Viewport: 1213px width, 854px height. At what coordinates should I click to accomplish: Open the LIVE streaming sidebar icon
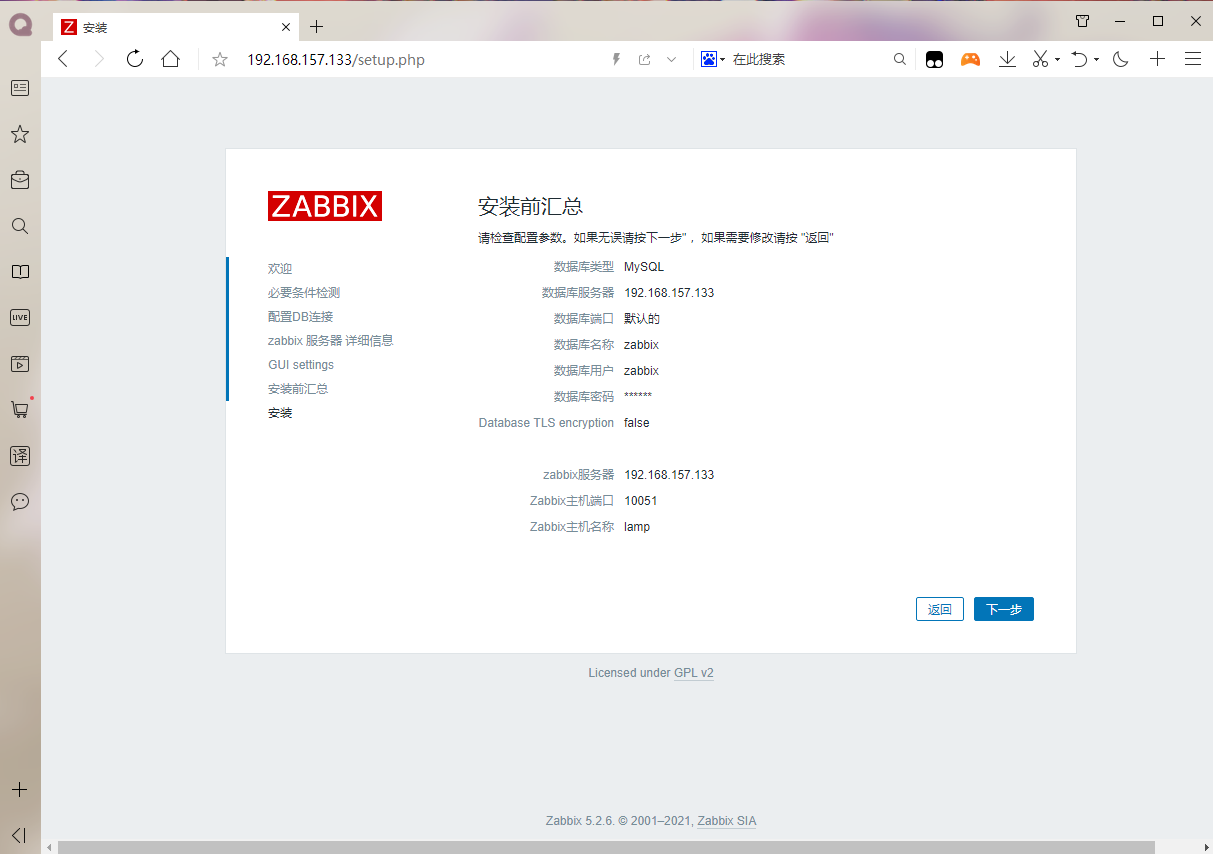(20, 318)
